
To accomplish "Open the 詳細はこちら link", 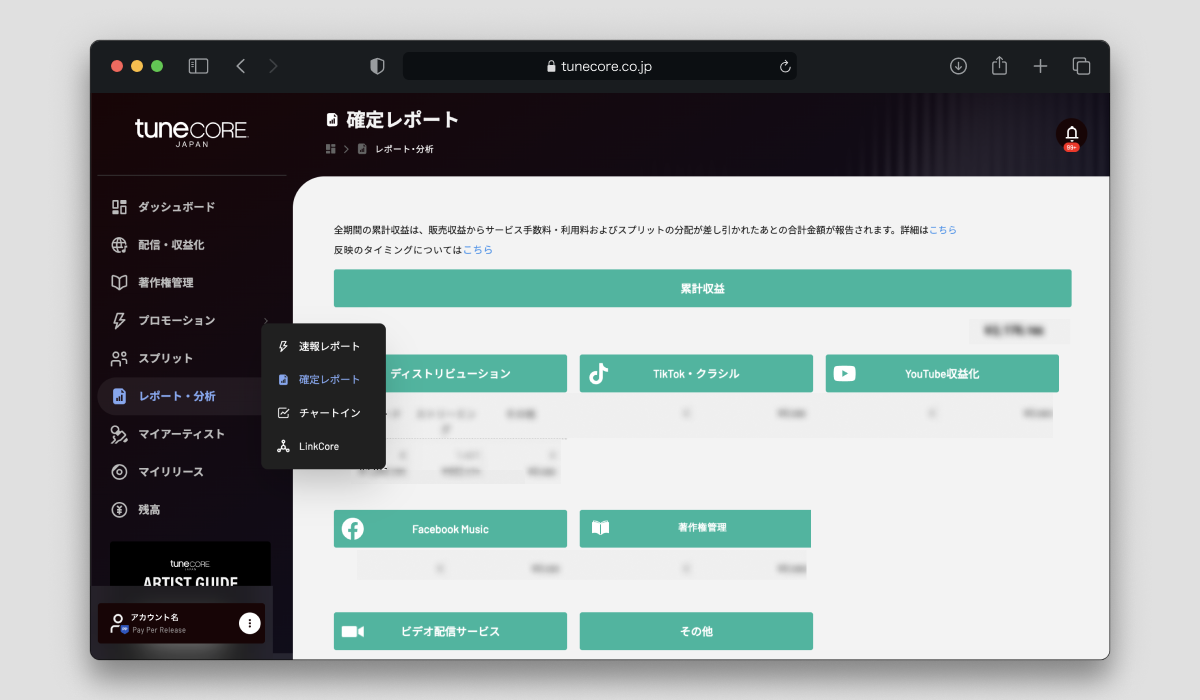I will point(943,230).
